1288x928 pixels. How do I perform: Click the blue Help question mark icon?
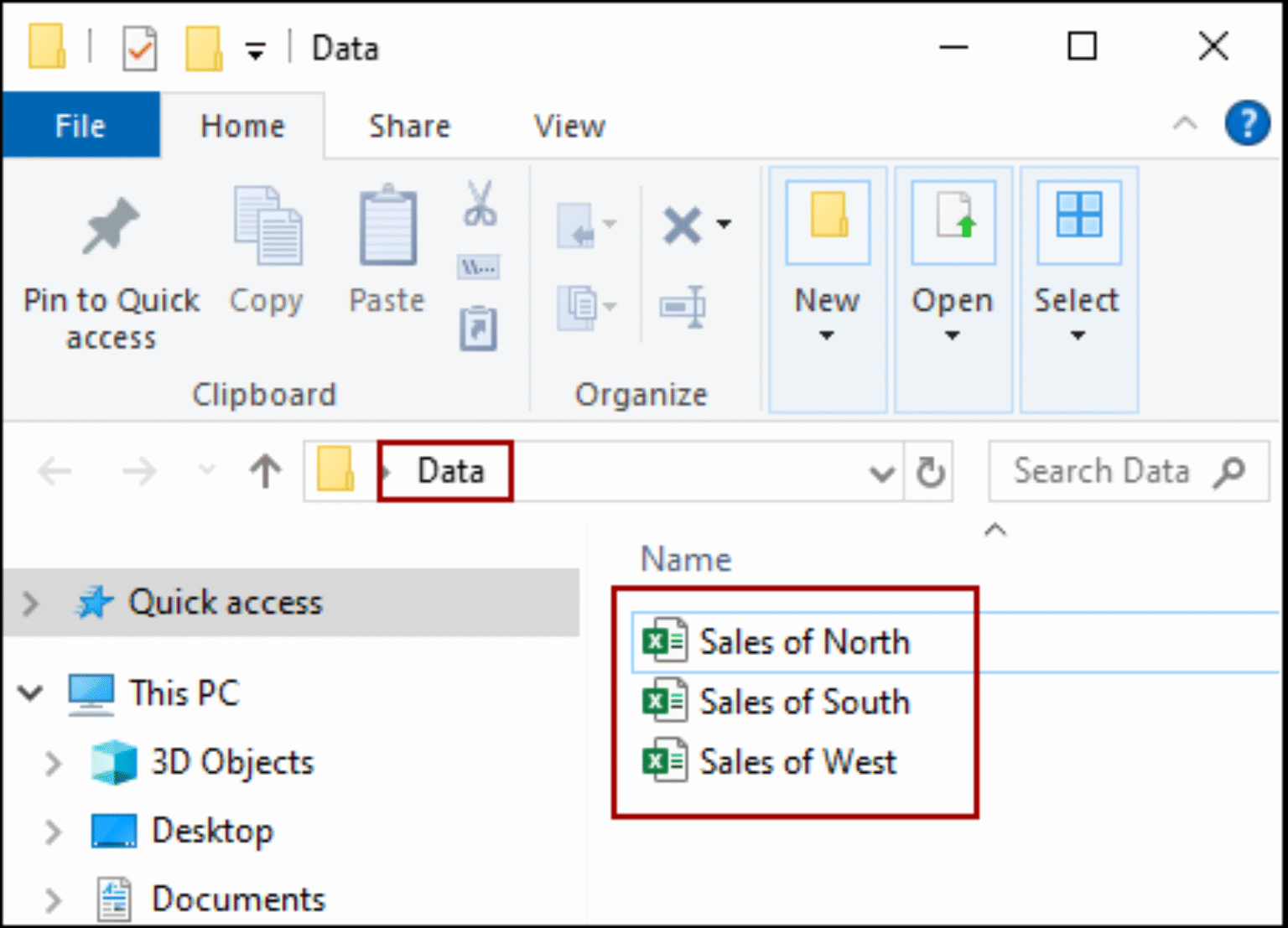click(1247, 124)
